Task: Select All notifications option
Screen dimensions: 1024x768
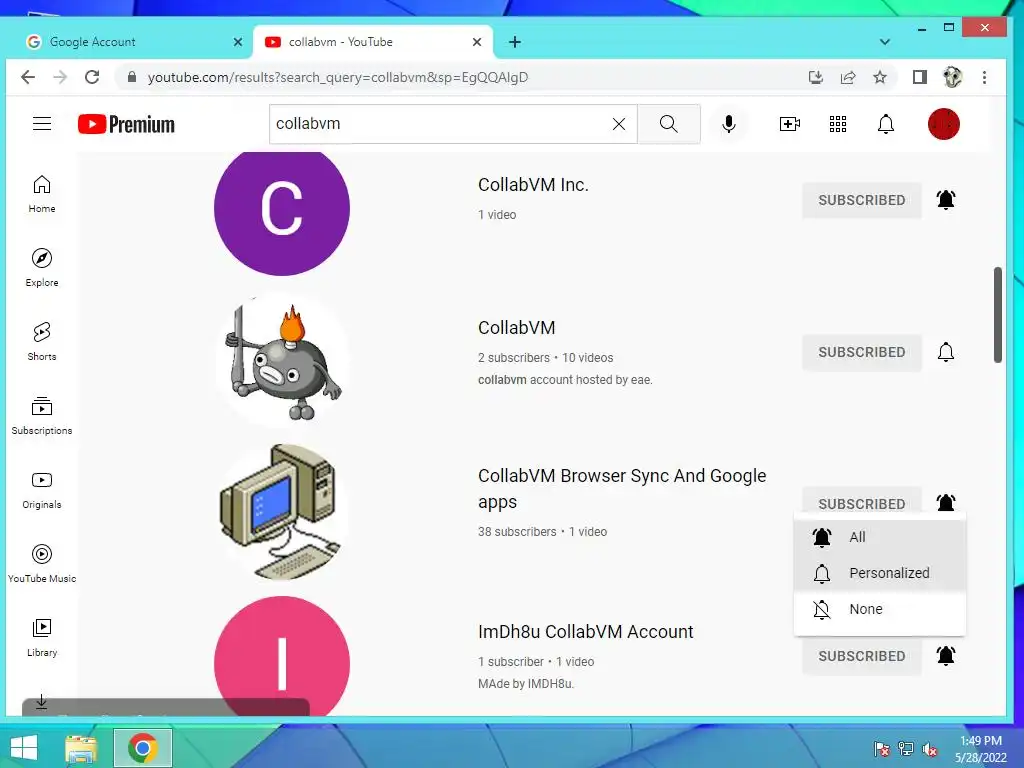Action: coord(880,537)
